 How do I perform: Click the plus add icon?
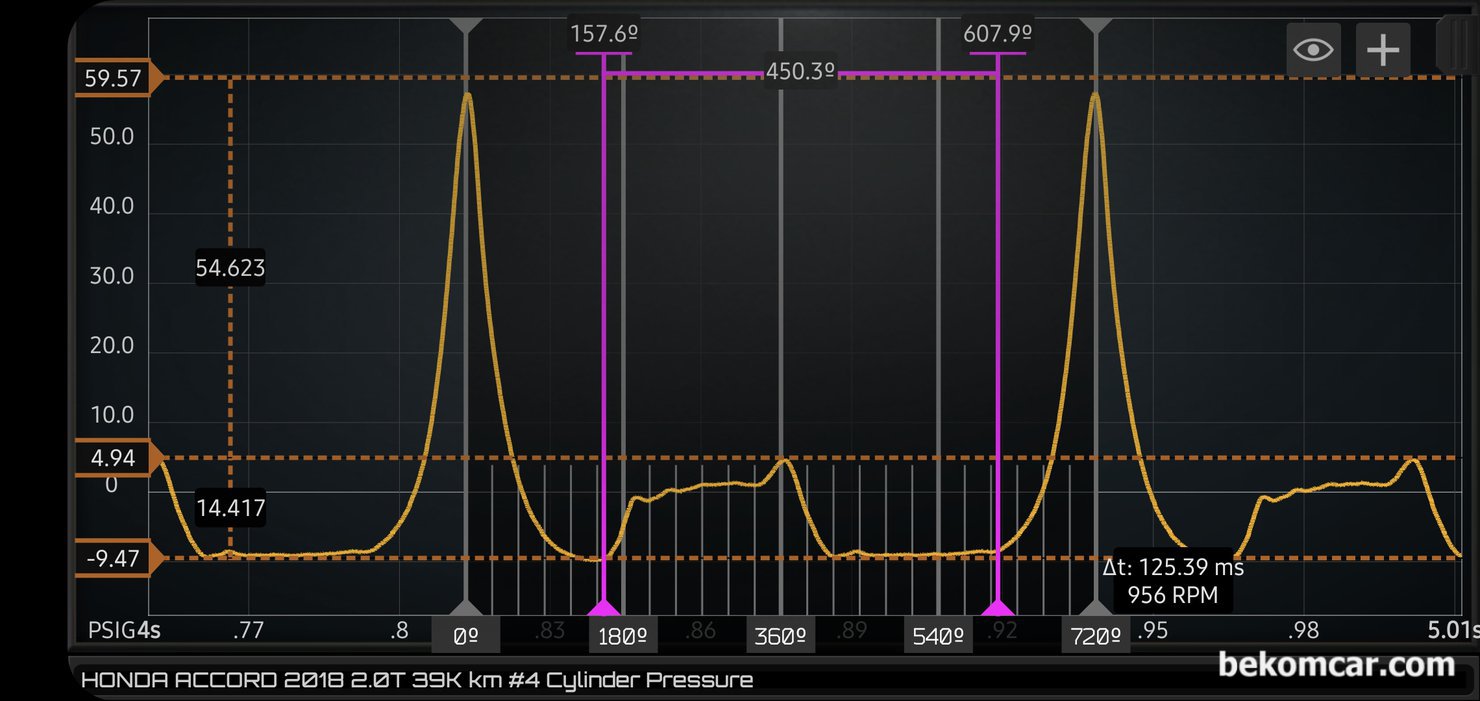coord(1382,49)
